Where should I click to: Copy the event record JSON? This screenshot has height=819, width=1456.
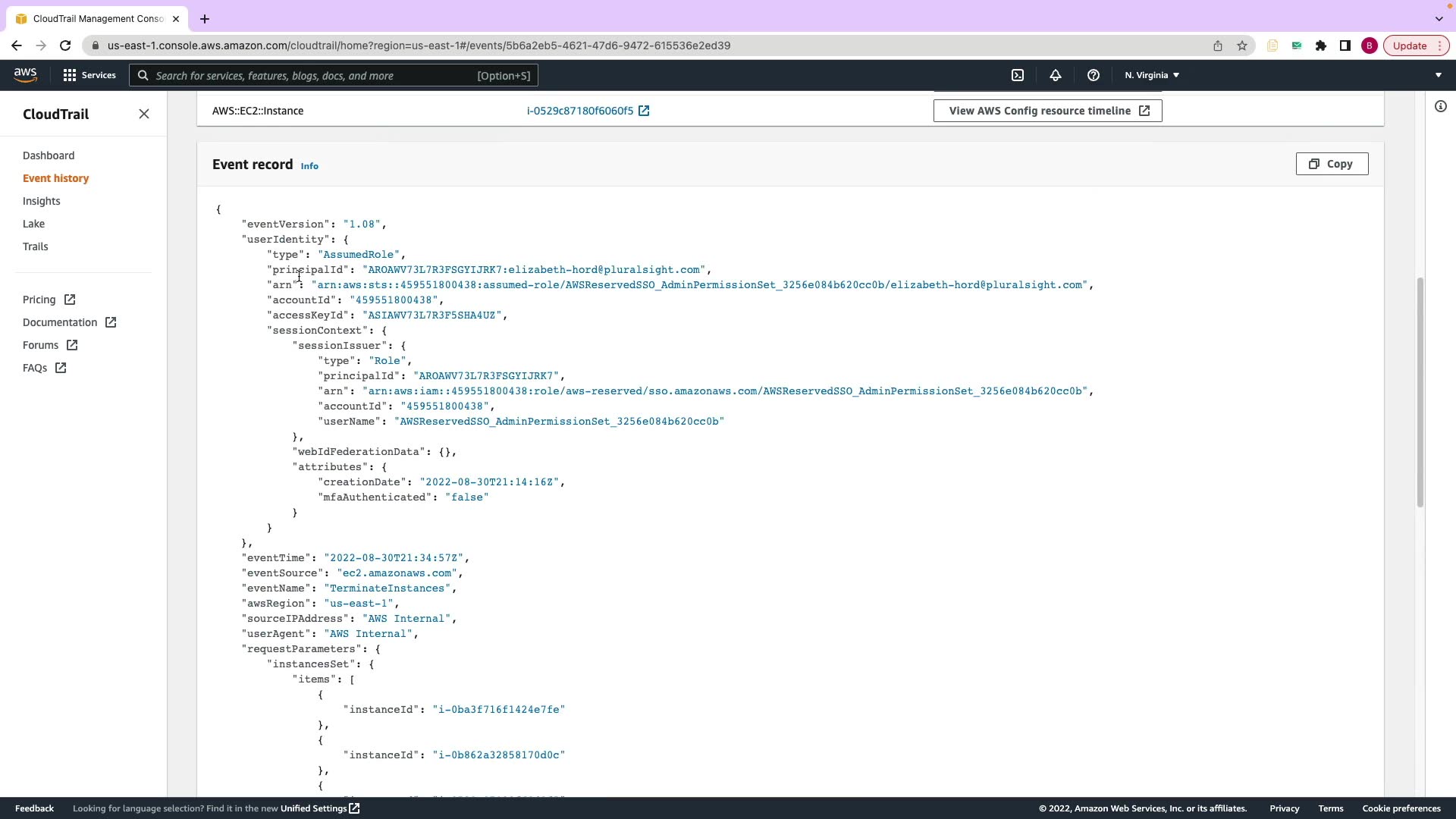coord(1332,164)
